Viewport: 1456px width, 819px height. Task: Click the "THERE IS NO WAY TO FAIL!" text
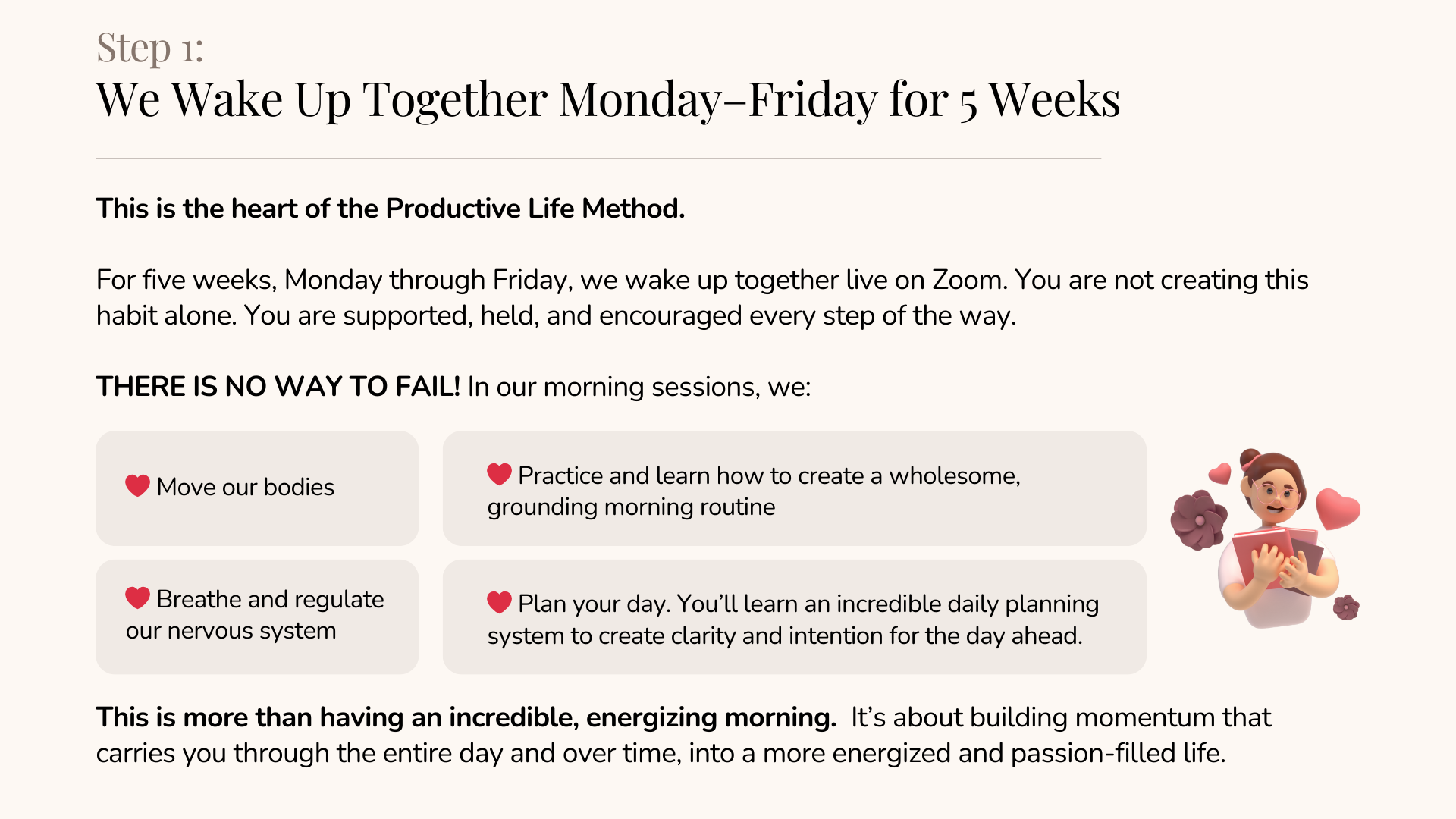278,387
